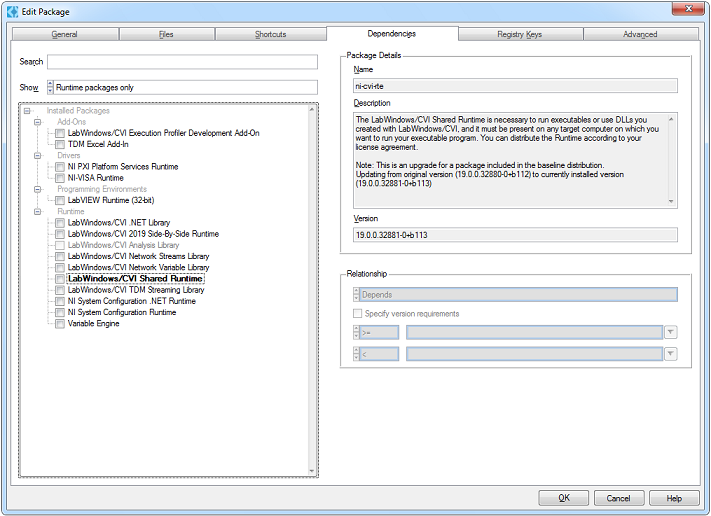Image resolution: width=711 pixels, height=516 pixels.
Task: Select the Variable Engine tree label
Action: 93,323
